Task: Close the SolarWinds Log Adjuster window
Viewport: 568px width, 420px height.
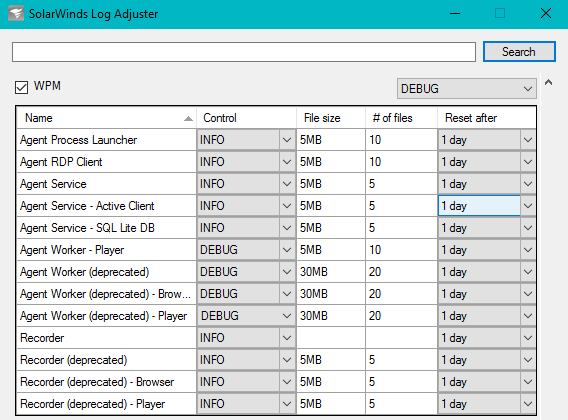Action: point(546,14)
